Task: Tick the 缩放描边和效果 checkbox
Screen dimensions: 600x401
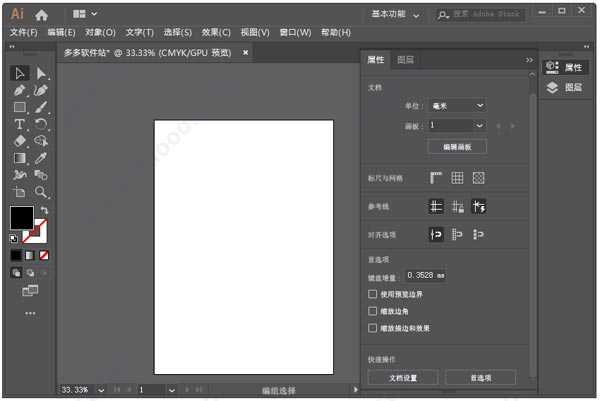Action: pyautogui.click(x=373, y=328)
